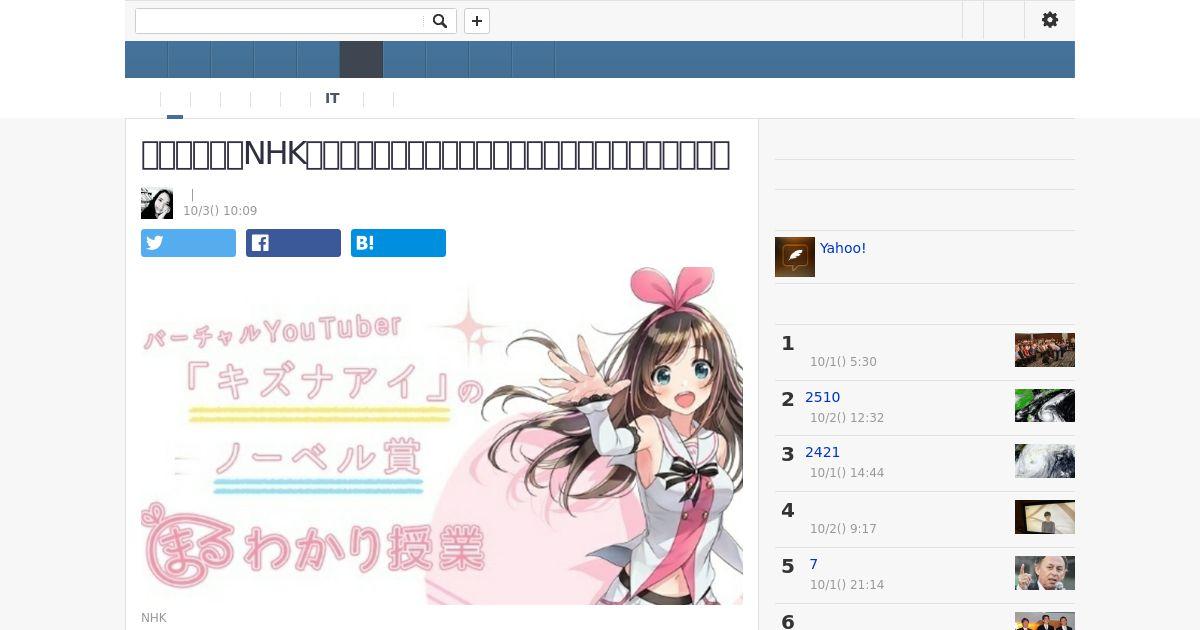The height and width of the screenshot is (630, 1200).
Task: Click the article headline containing NHK
Action: 435,154
